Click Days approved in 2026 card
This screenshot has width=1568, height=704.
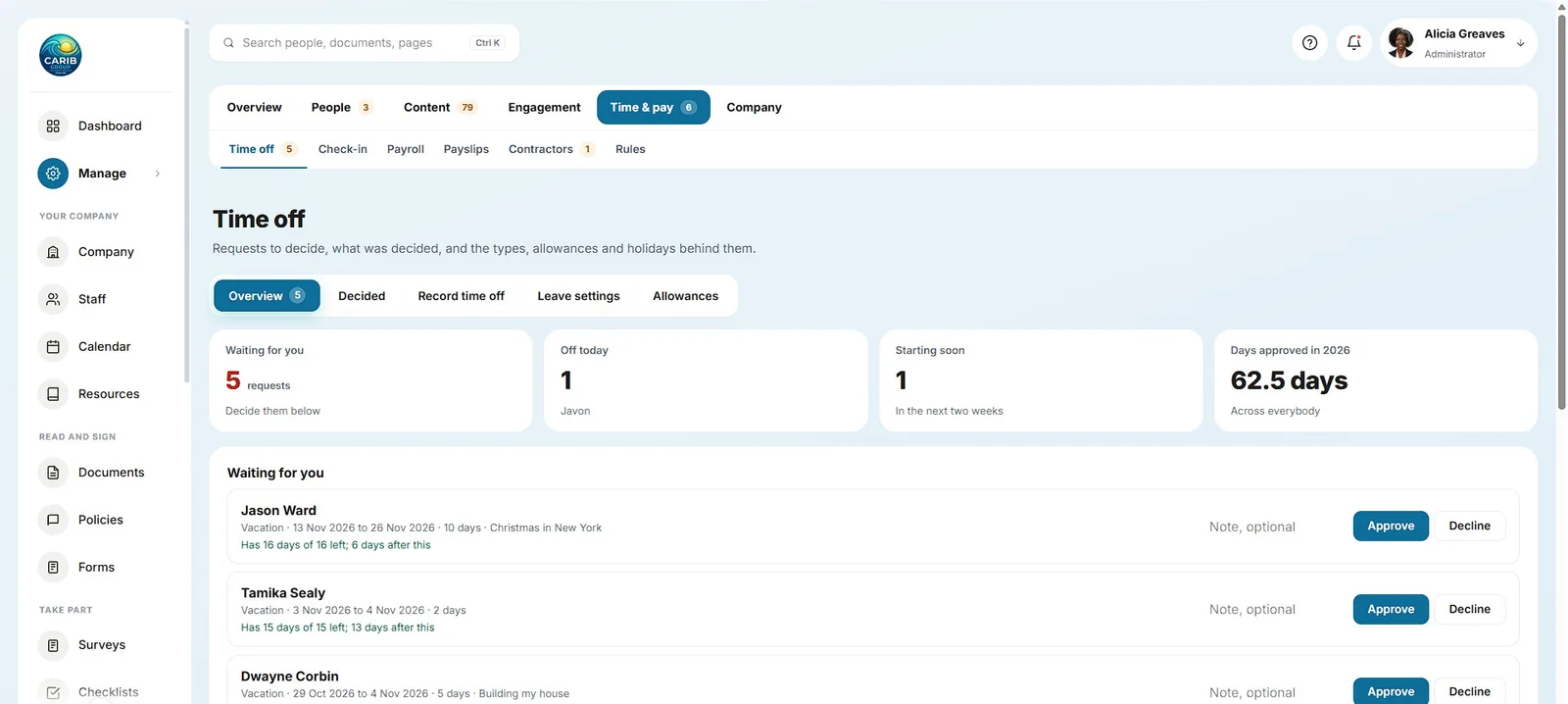[1376, 380]
